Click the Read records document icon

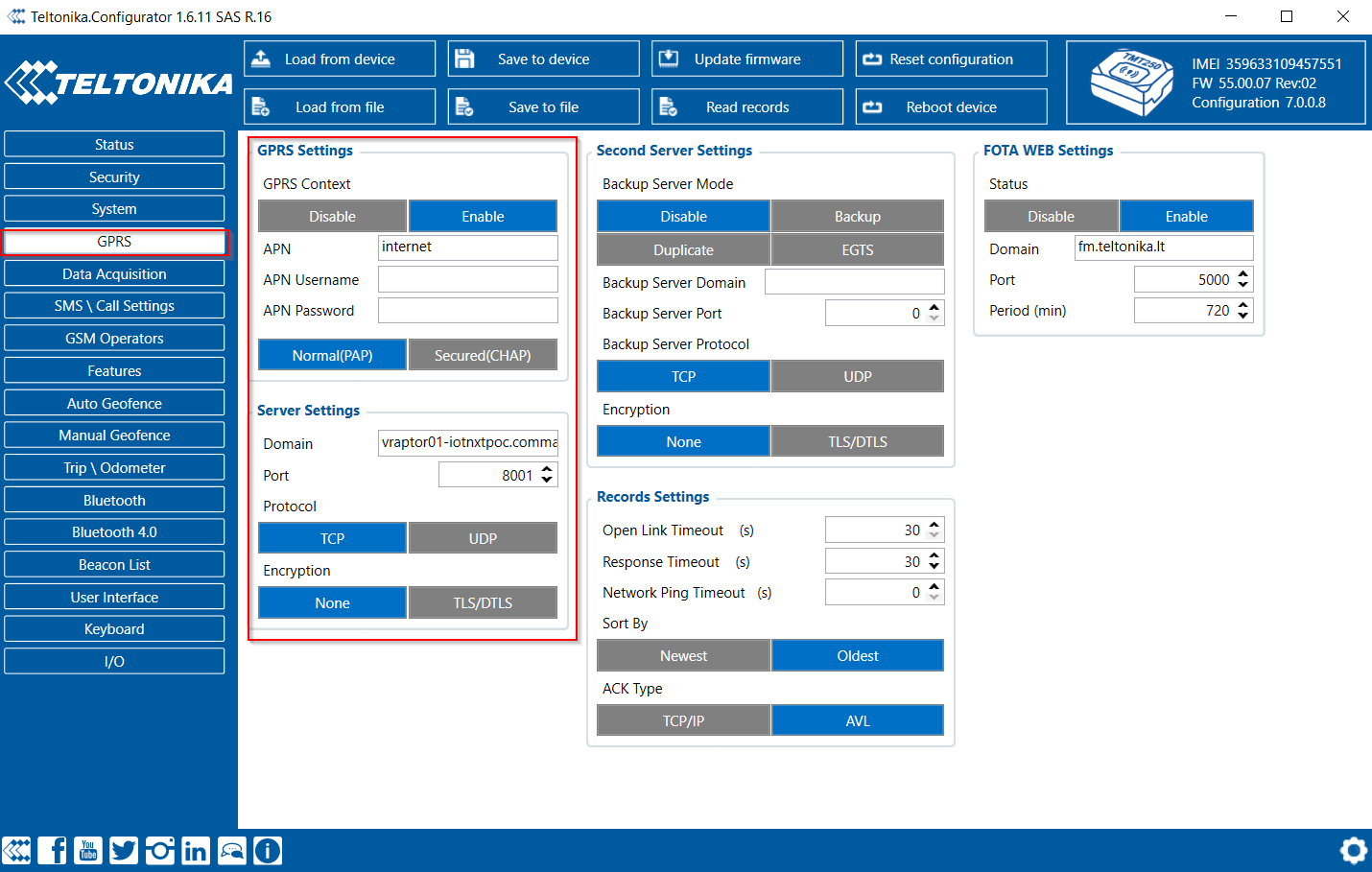(668, 106)
